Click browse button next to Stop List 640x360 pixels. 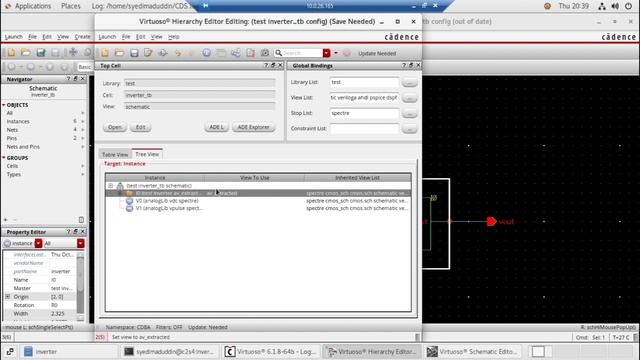(x=409, y=113)
